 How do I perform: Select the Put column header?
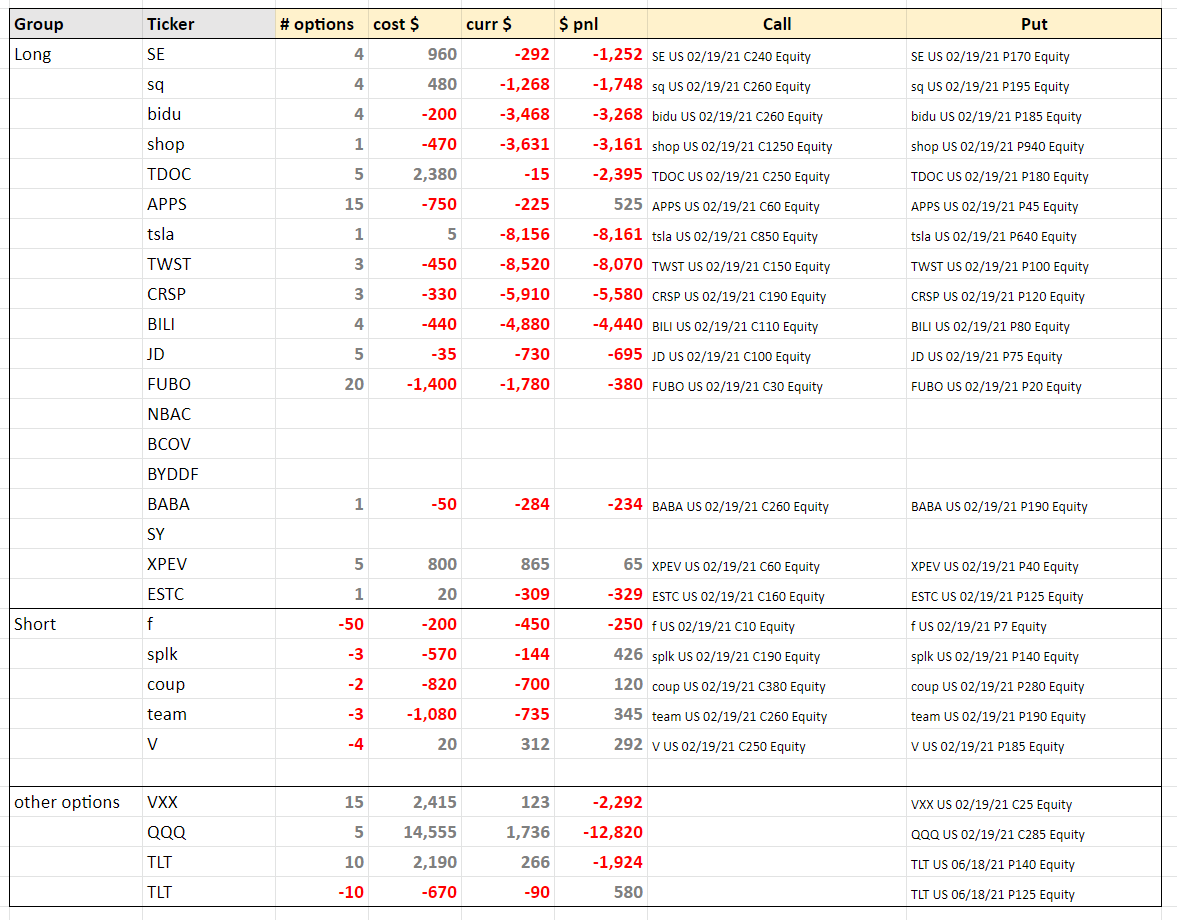point(1034,24)
